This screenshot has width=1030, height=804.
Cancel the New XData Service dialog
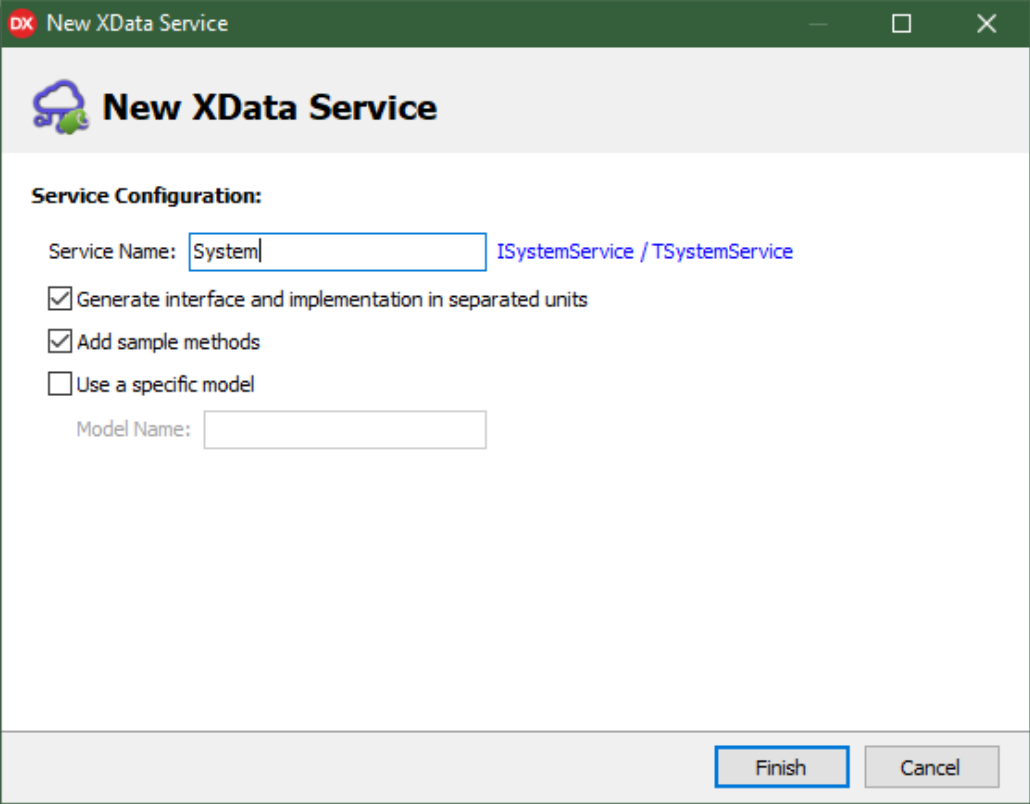[x=931, y=767]
